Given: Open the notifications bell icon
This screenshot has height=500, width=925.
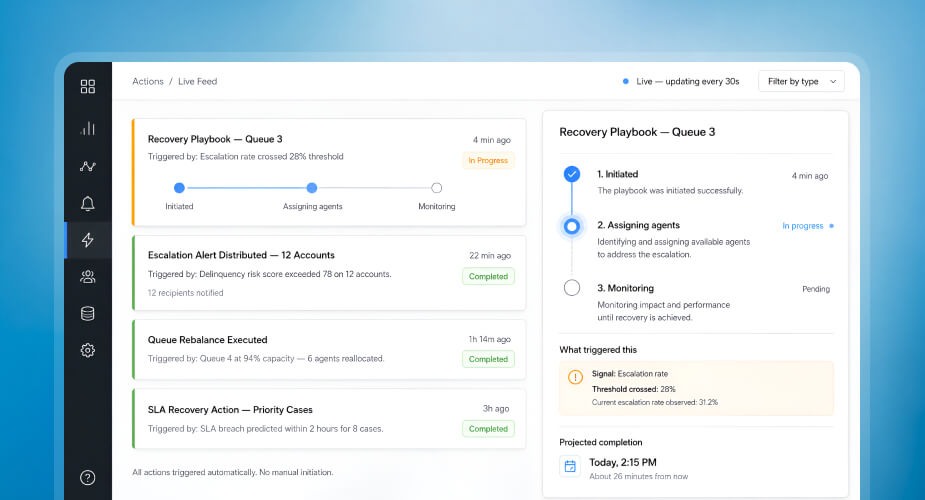Looking at the screenshot, I should pos(87,203).
